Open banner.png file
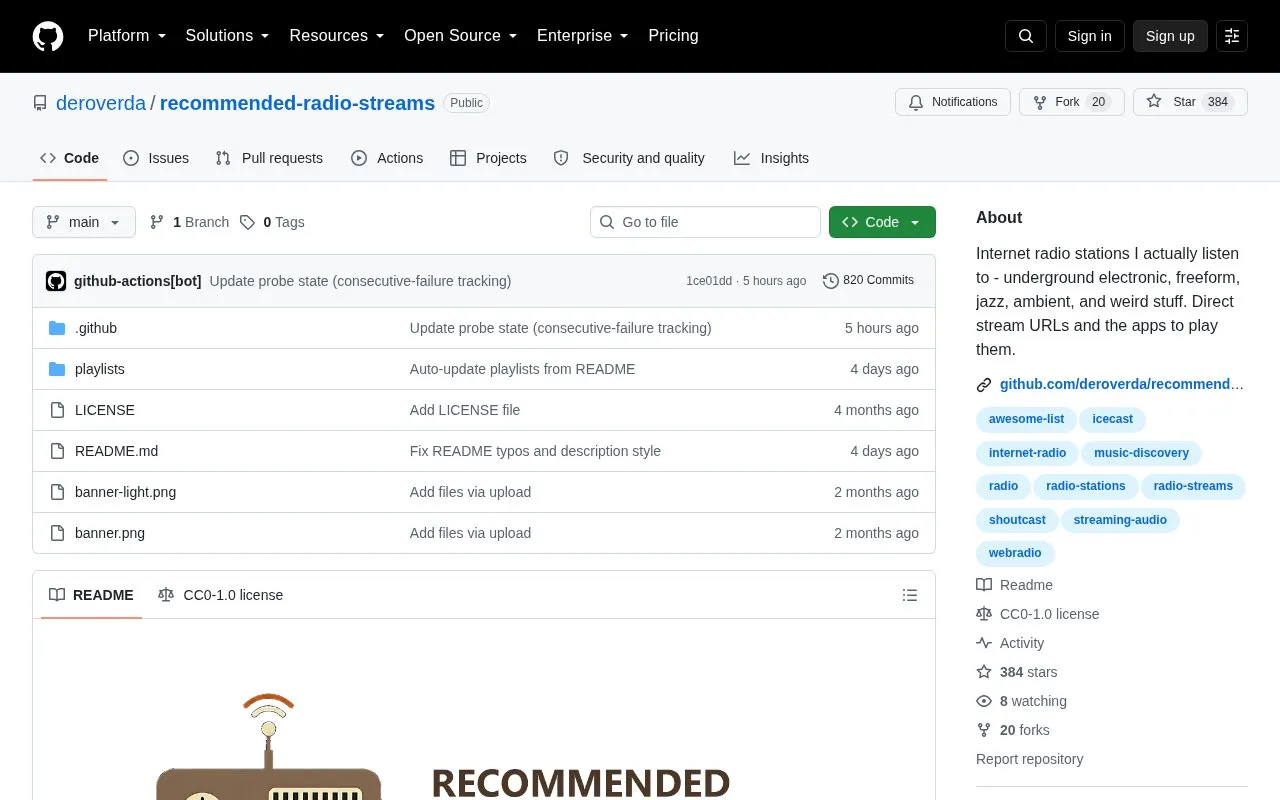 click(x=110, y=533)
